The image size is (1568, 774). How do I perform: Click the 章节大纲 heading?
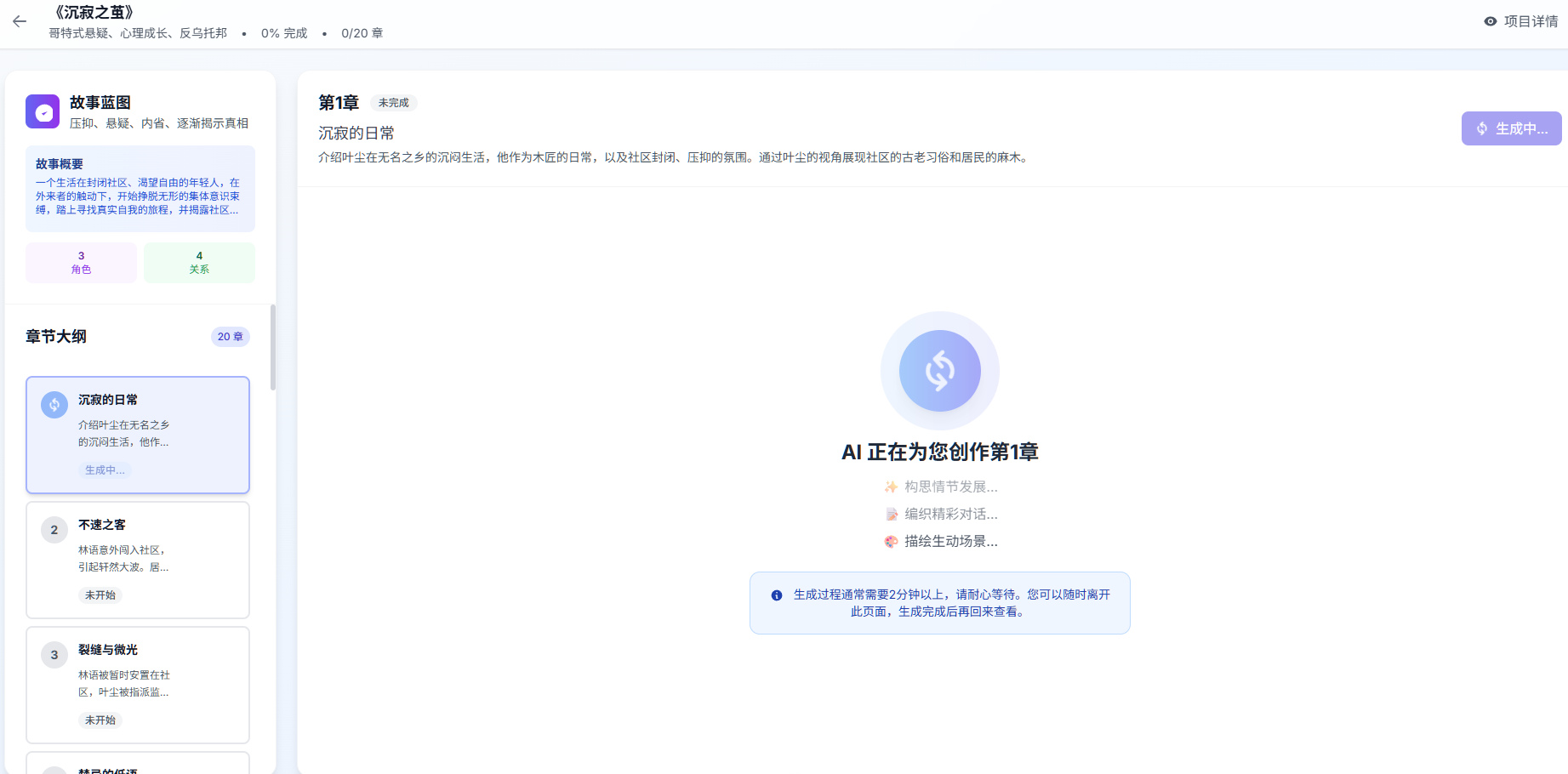pyautogui.click(x=56, y=337)
